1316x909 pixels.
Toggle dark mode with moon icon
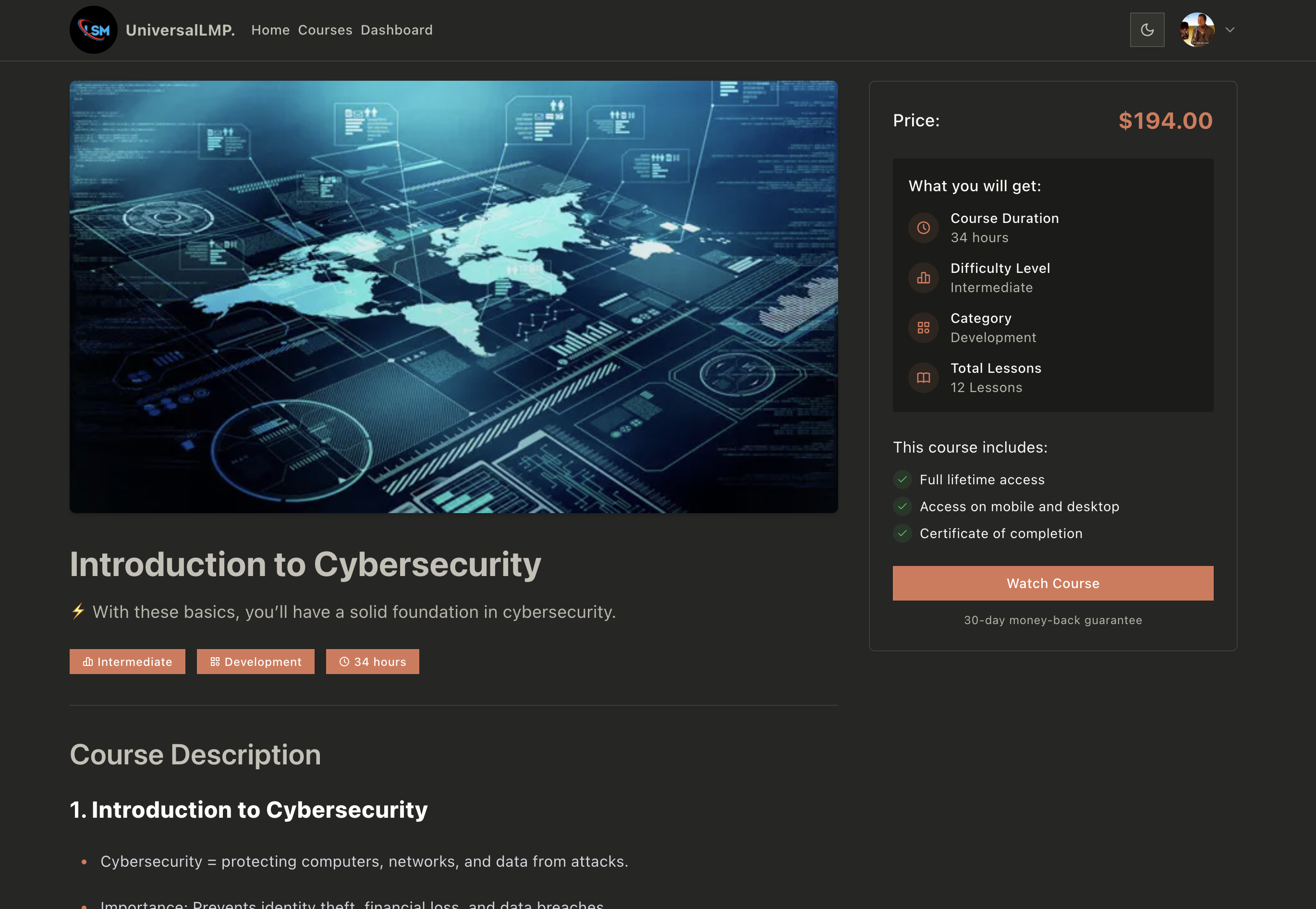point(1146,30)
